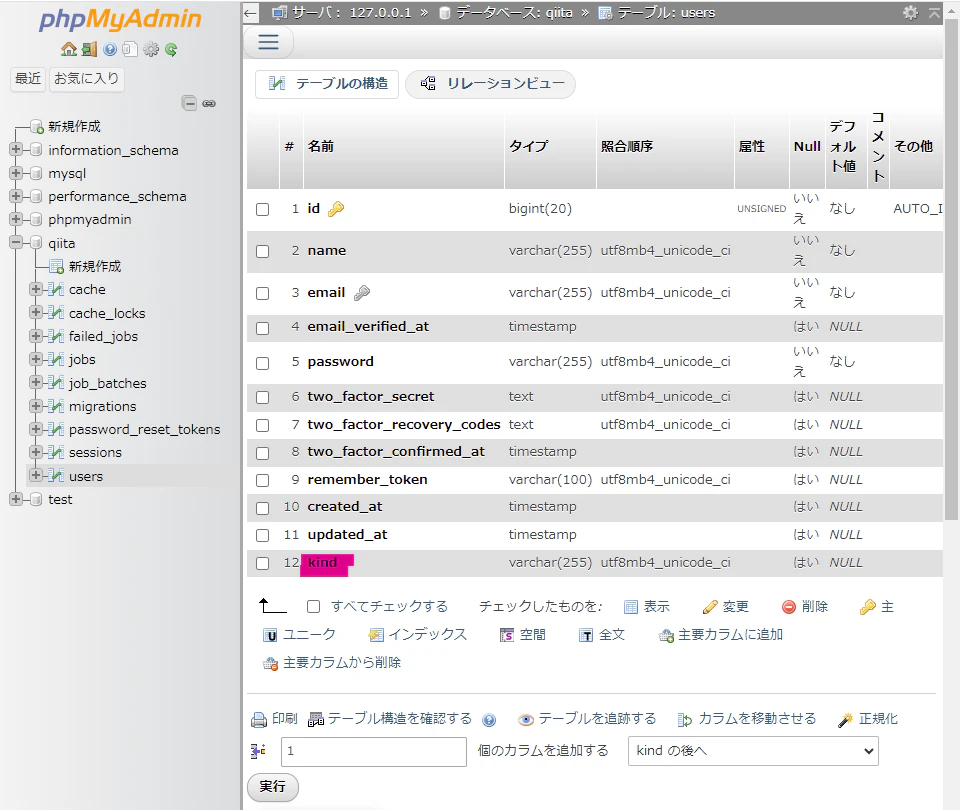Open the kind の後へ position dropdown
This screenshot has height=810, width=960.
pos(753,751)
